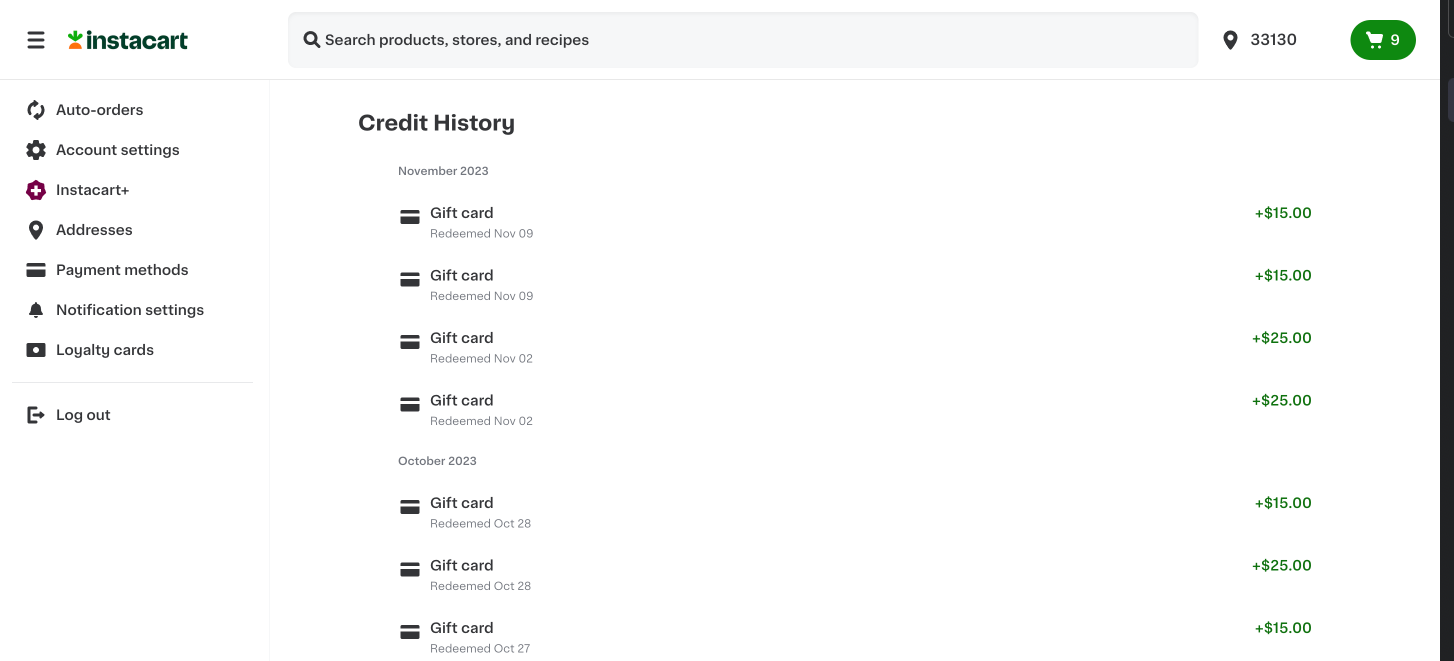Viewport: 1454px width, 661px height.
Task: Click the Auto-orders refresh icon
Action: click(x=36, y=110)
